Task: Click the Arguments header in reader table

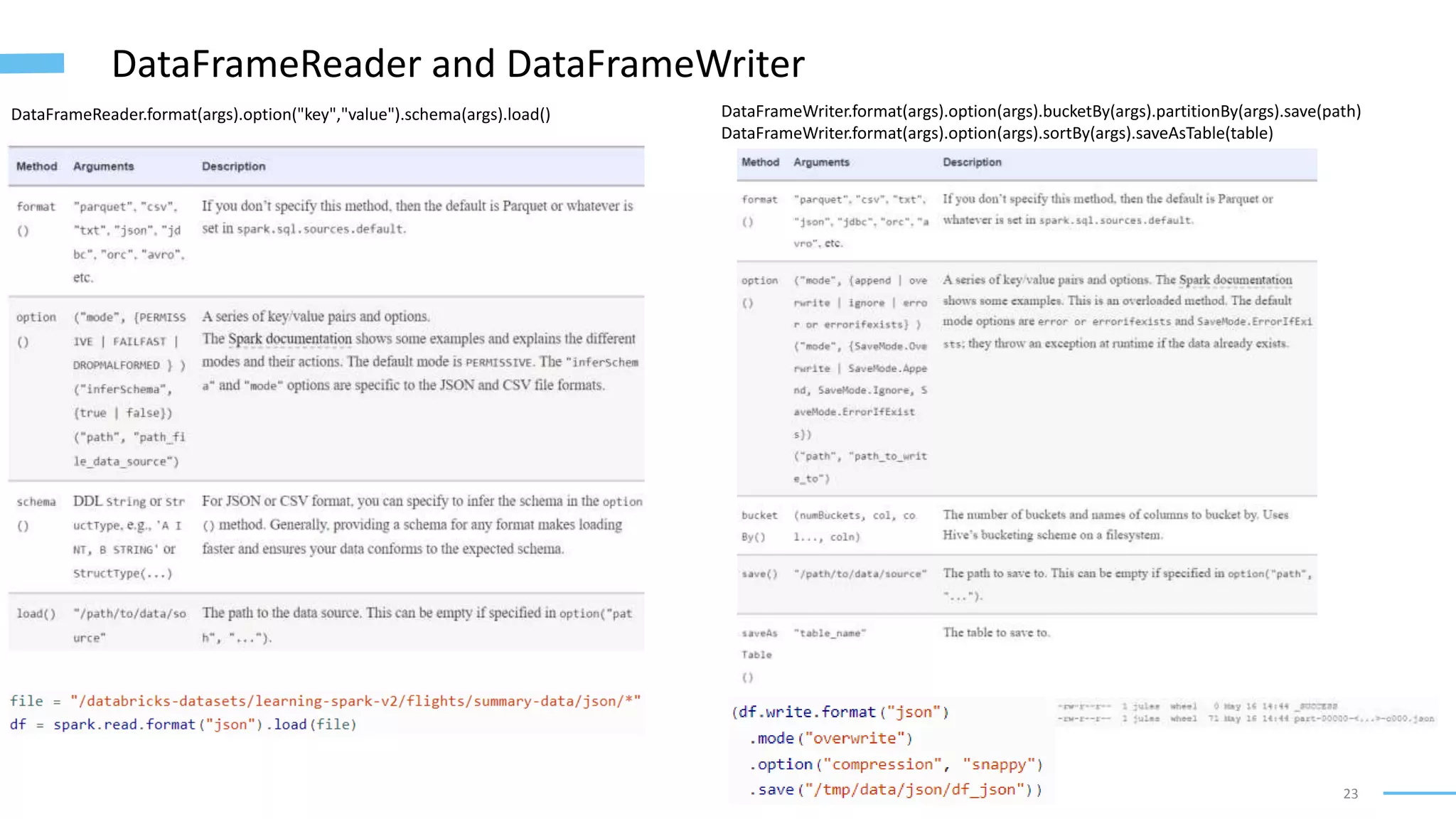Action: coord(103,166)
